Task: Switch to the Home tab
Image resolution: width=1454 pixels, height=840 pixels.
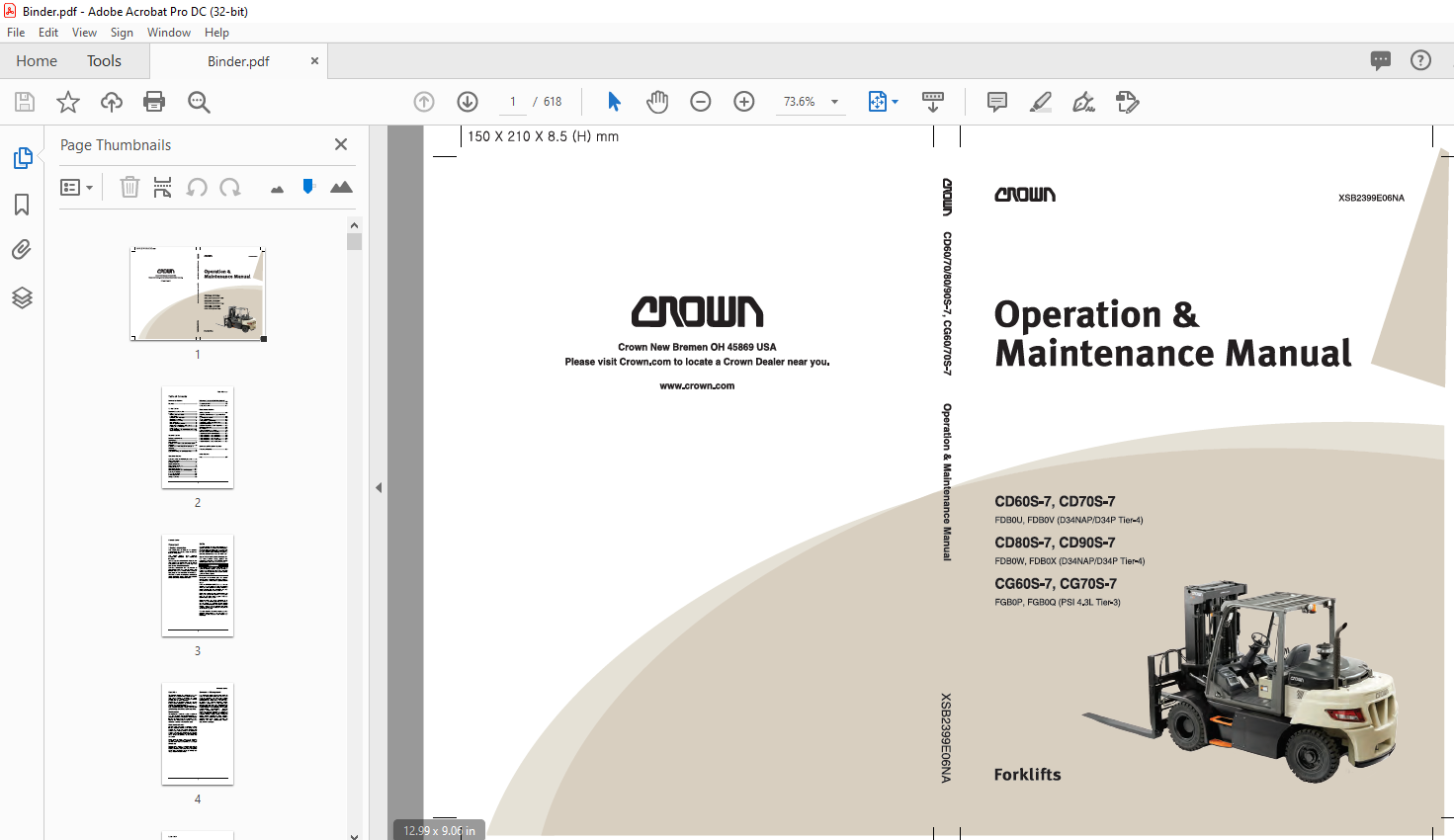Action: click(37, 61)
